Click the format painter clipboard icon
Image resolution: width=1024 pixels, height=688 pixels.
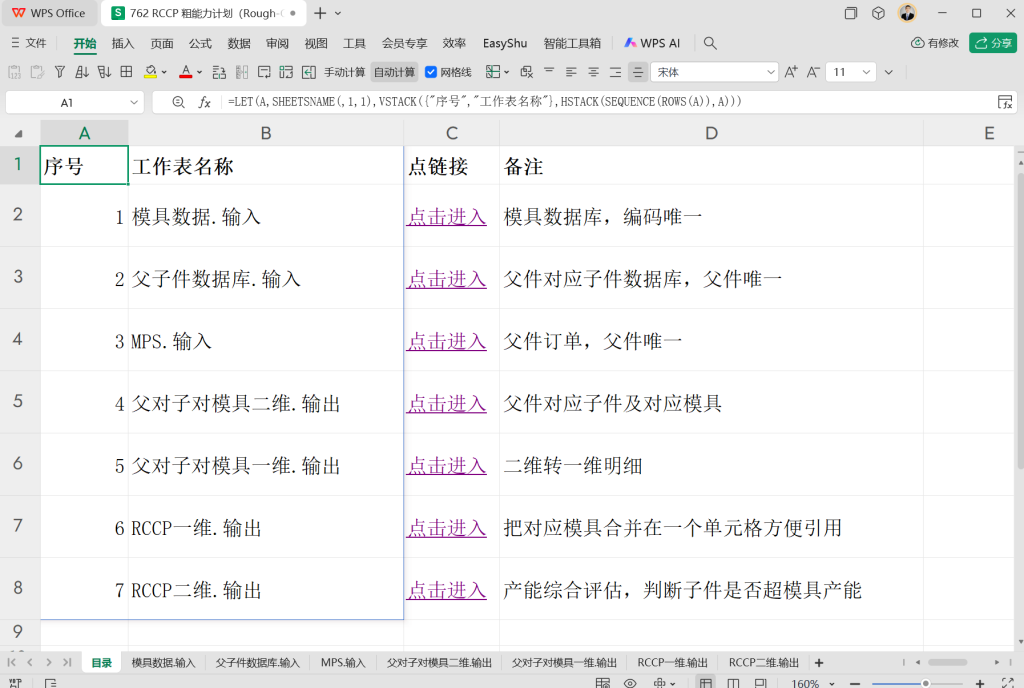coord(37,72)
